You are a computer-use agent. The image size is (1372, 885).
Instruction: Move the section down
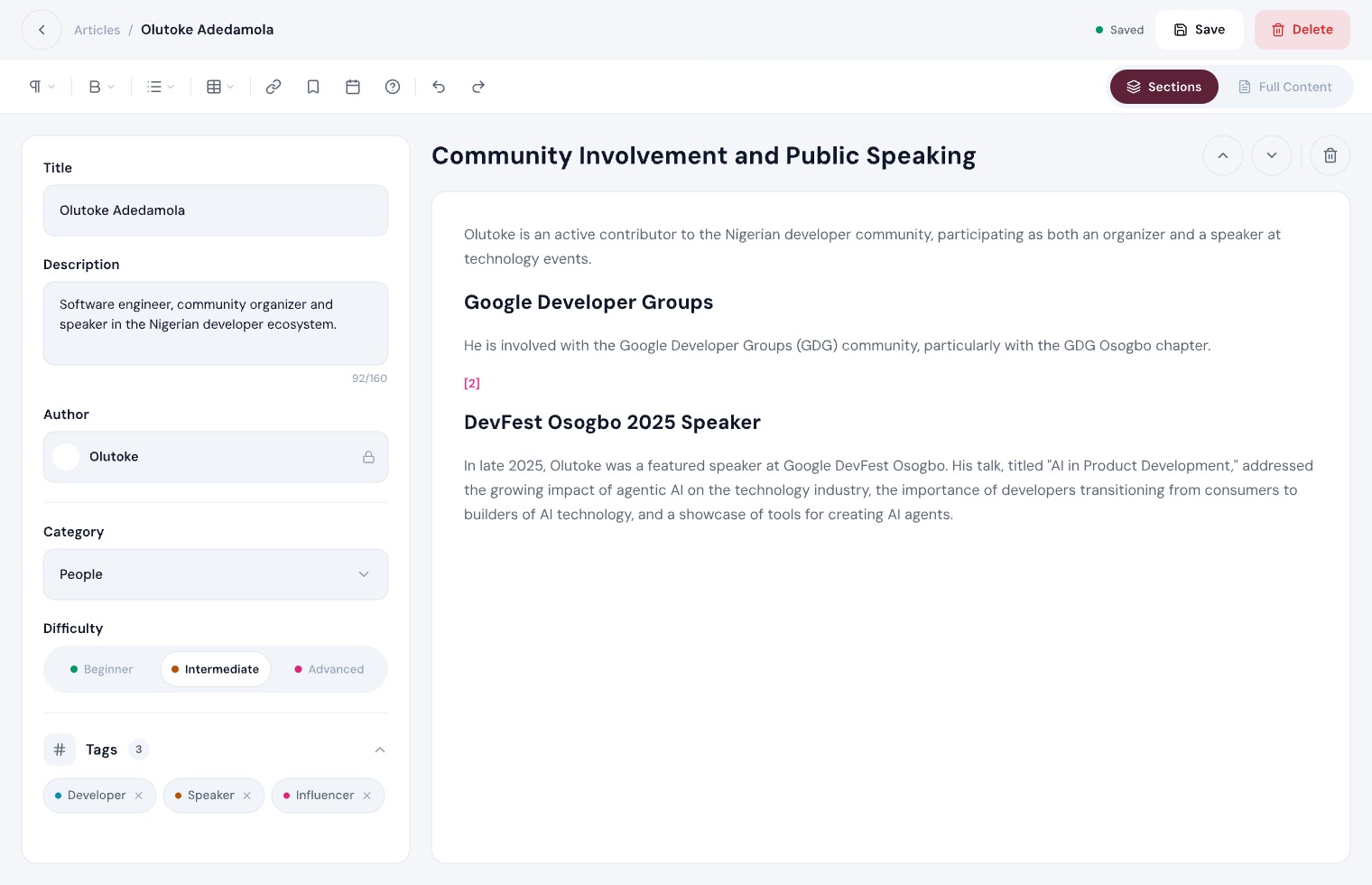click(x=1272, y=155)
